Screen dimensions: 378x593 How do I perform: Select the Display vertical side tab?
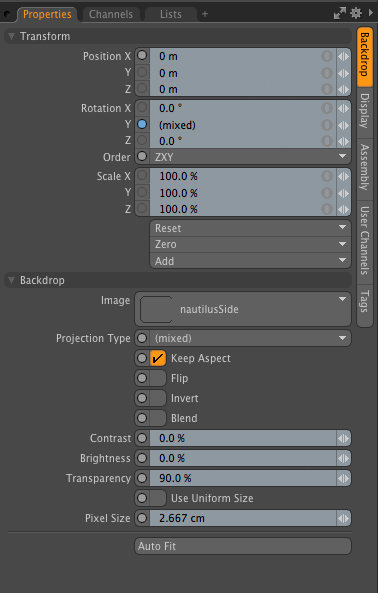coord(364,111)
